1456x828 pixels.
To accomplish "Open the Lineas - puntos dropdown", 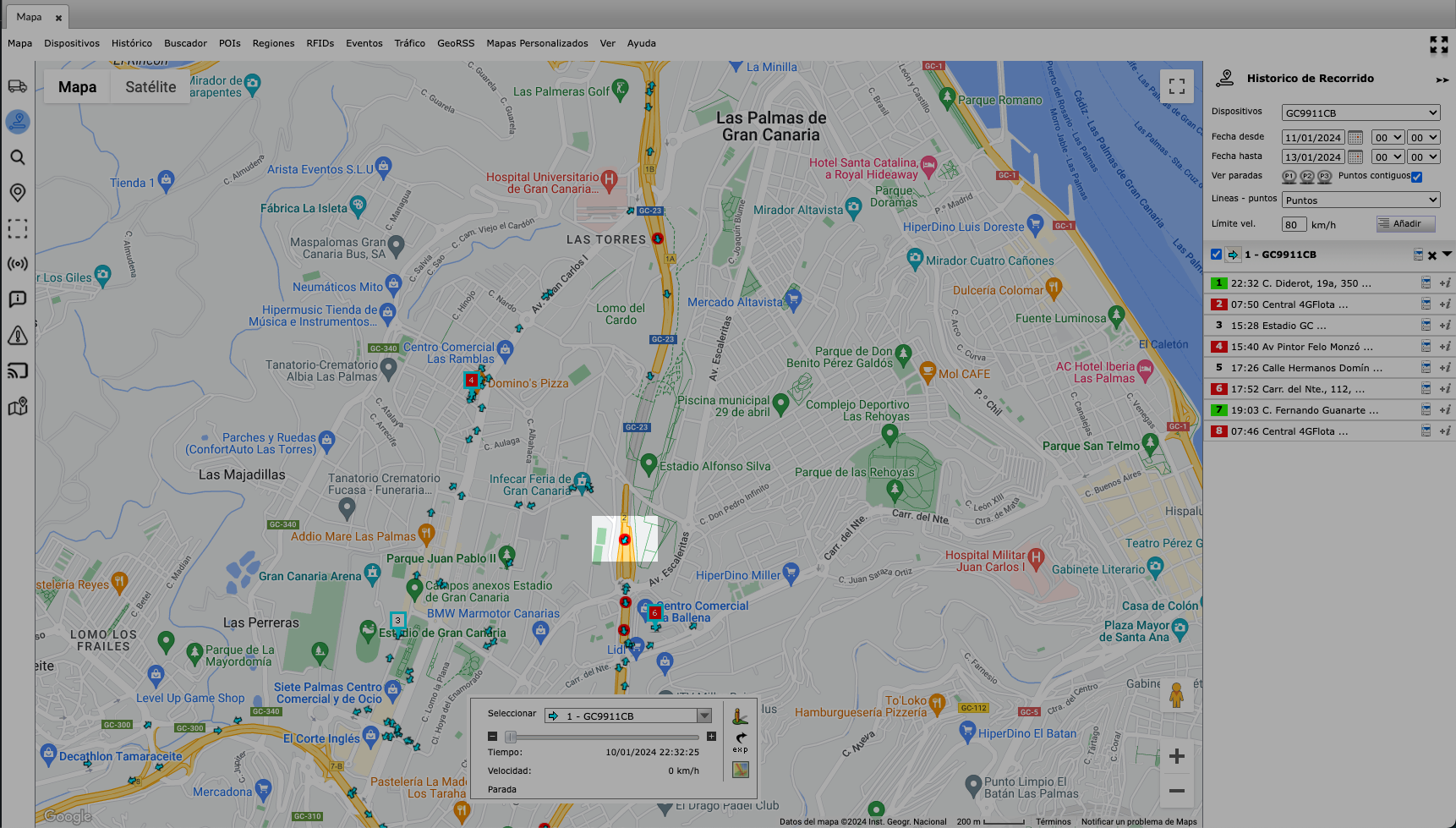I will tap(1360, 200).
